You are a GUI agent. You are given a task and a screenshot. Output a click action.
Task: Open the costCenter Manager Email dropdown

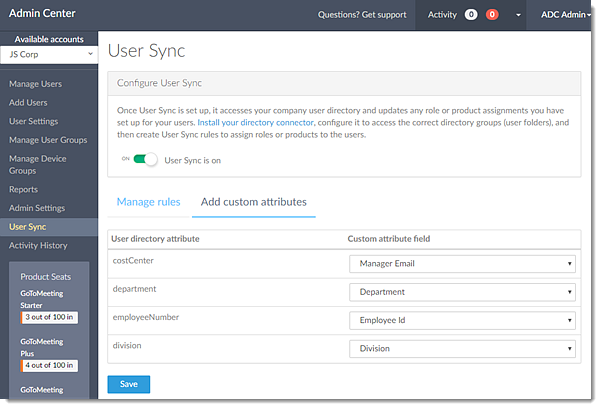tap(462, 264)
